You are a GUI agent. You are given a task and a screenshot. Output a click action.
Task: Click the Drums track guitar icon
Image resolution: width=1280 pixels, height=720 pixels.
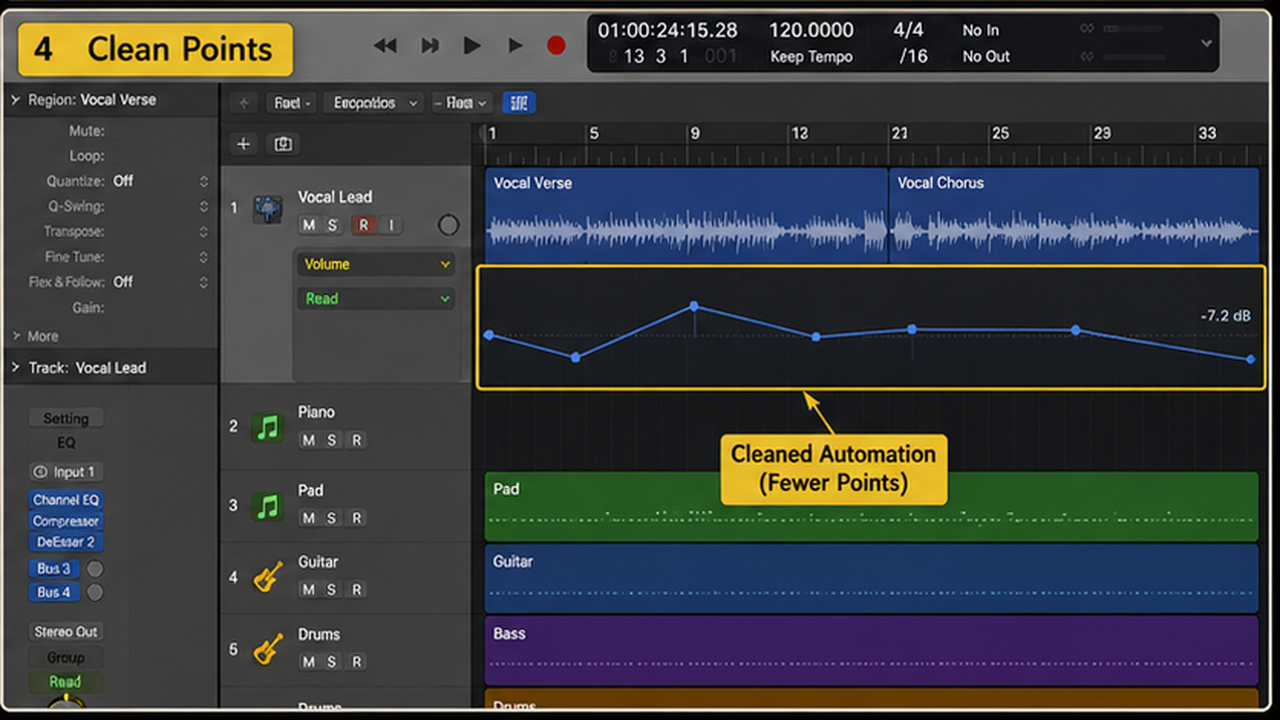click(267, 649)
